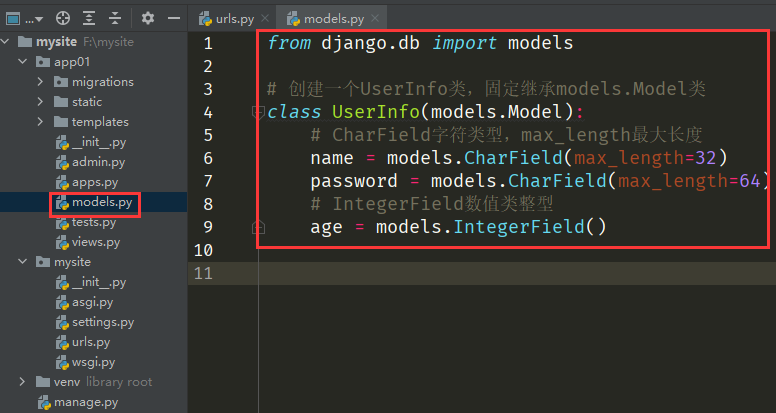Click the Select Opened File locate icon

coord(63,18)
